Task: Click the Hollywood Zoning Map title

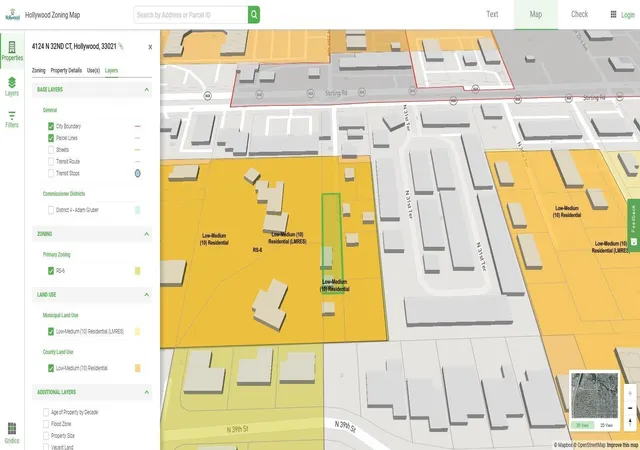Action: pyautogui.click(x=53, y=15)
